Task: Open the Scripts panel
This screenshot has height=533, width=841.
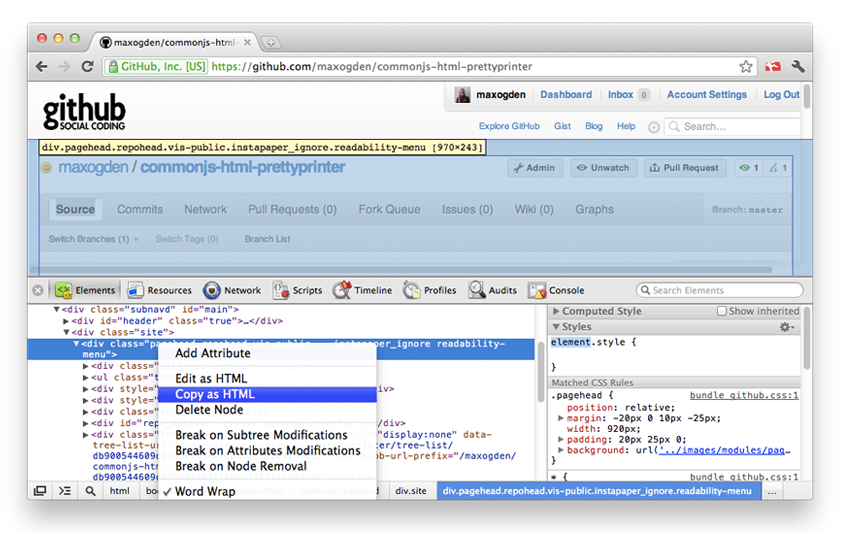Action: point(298,290)
